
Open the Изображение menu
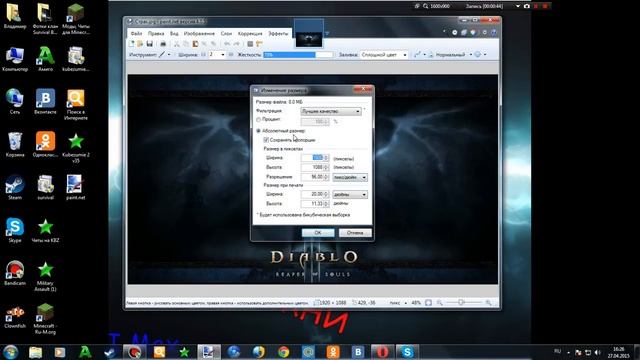click(199, 33)
